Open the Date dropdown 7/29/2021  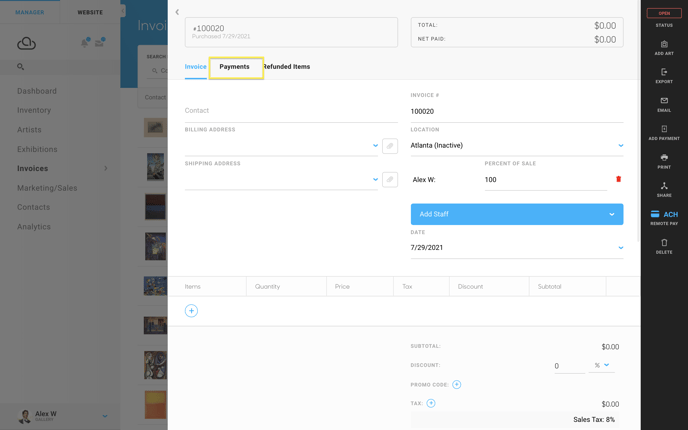[517, 248]
